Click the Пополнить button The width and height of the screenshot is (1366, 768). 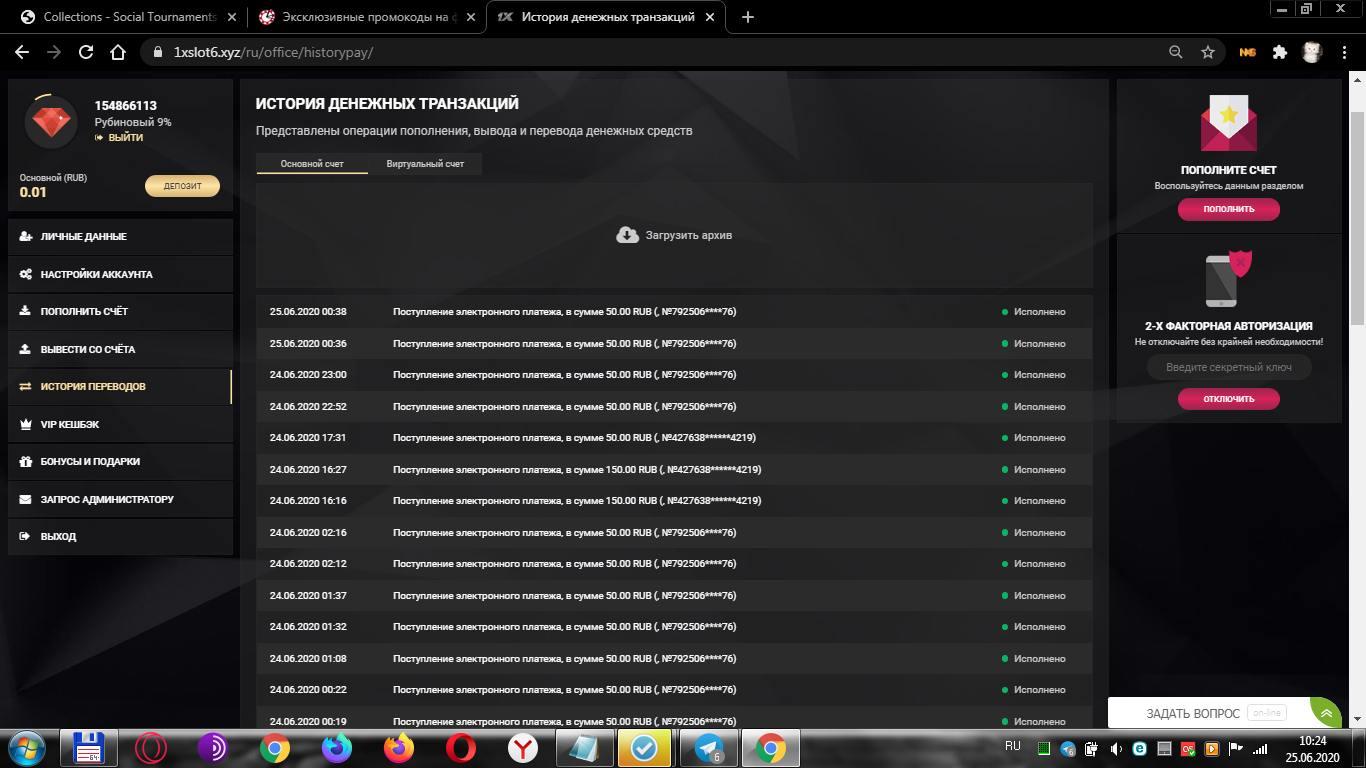(x=1229, y=209)
